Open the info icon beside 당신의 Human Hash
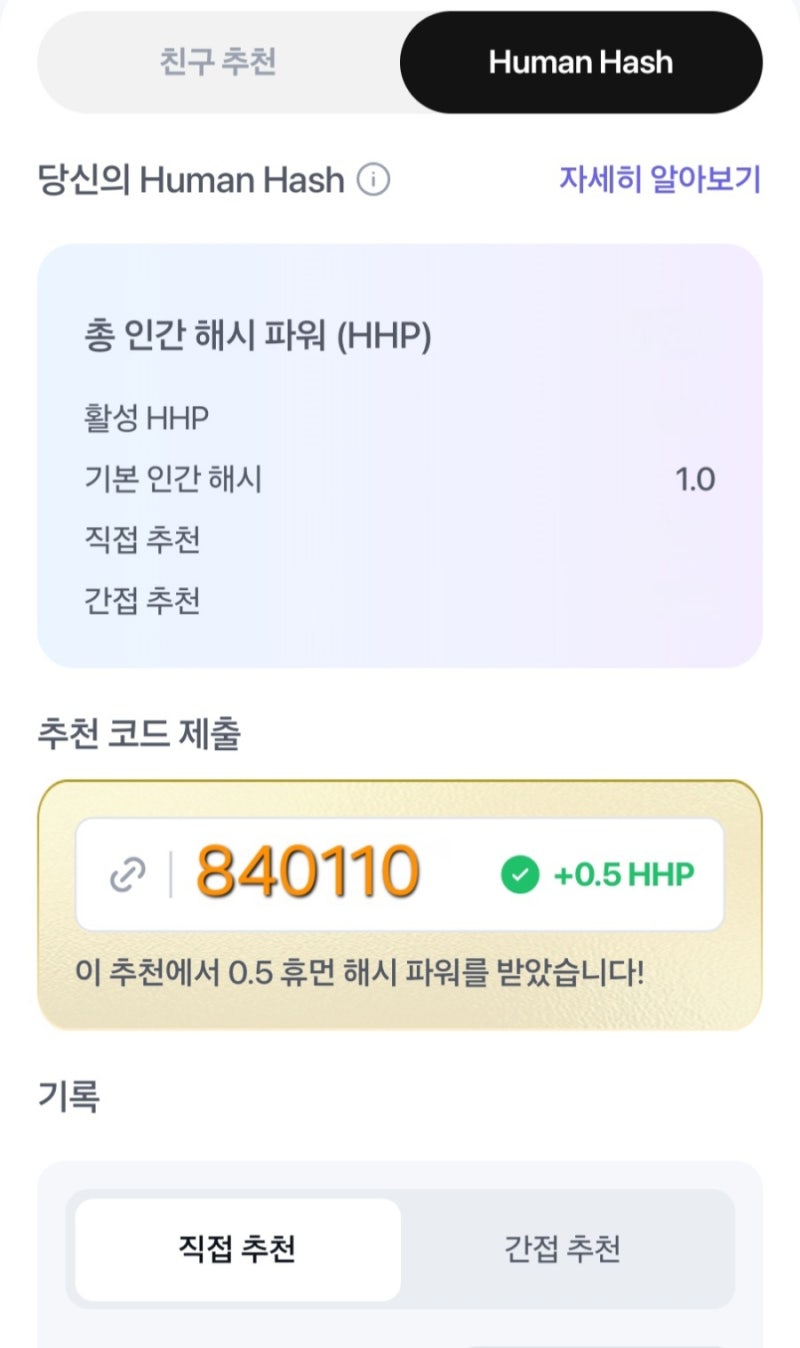800x1348 pixels. point(373,181)
